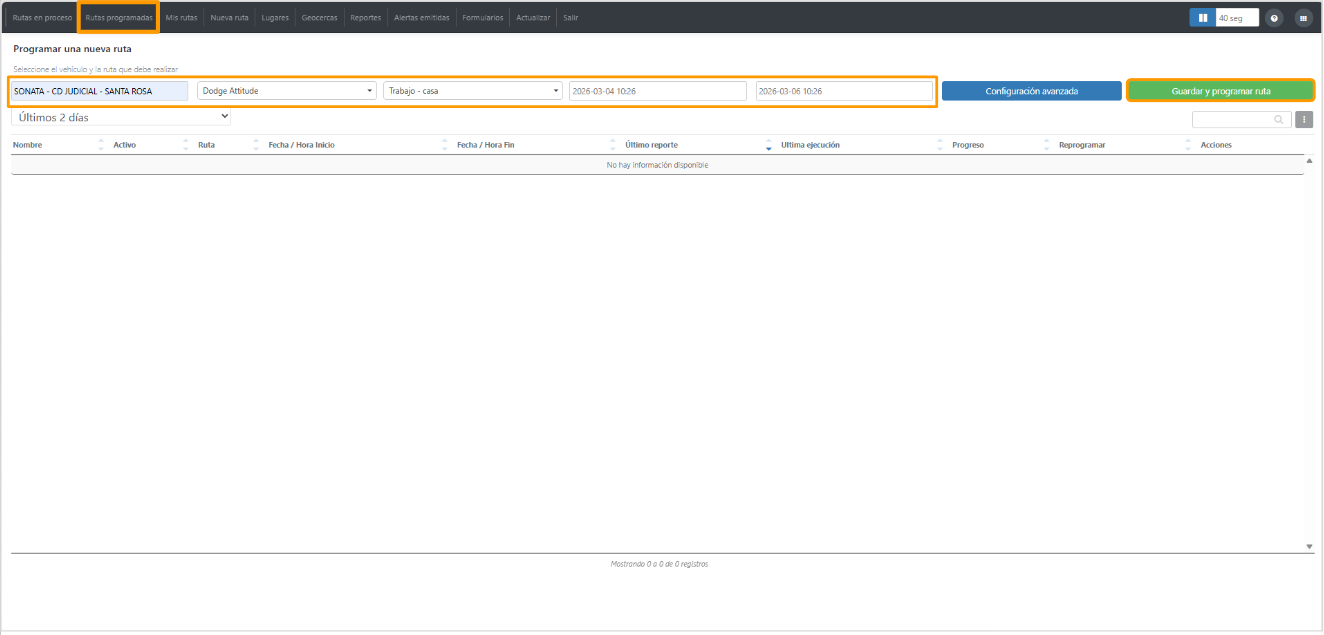
Task: Click Actualizar in the top menu
Action: pyautogui.click(x=533, y=18)
